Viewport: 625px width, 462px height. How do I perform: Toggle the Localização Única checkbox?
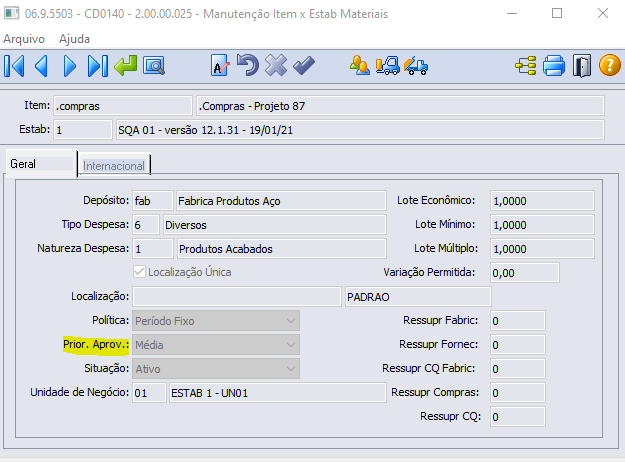pos(139,272)
